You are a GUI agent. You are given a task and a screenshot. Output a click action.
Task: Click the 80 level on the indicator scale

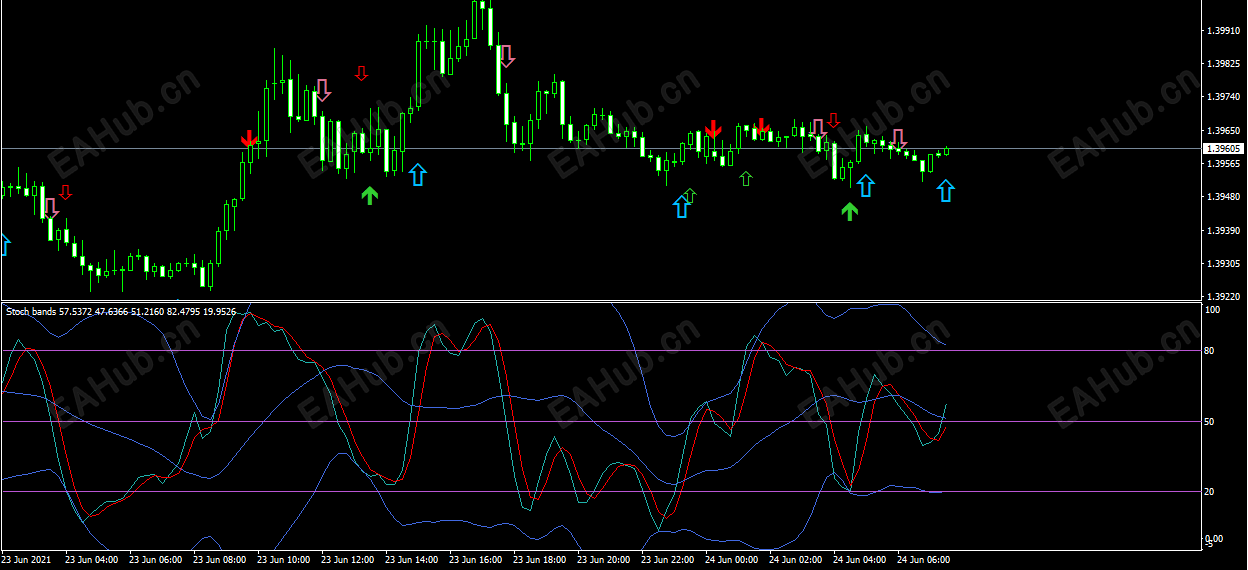click(1209, 351)
